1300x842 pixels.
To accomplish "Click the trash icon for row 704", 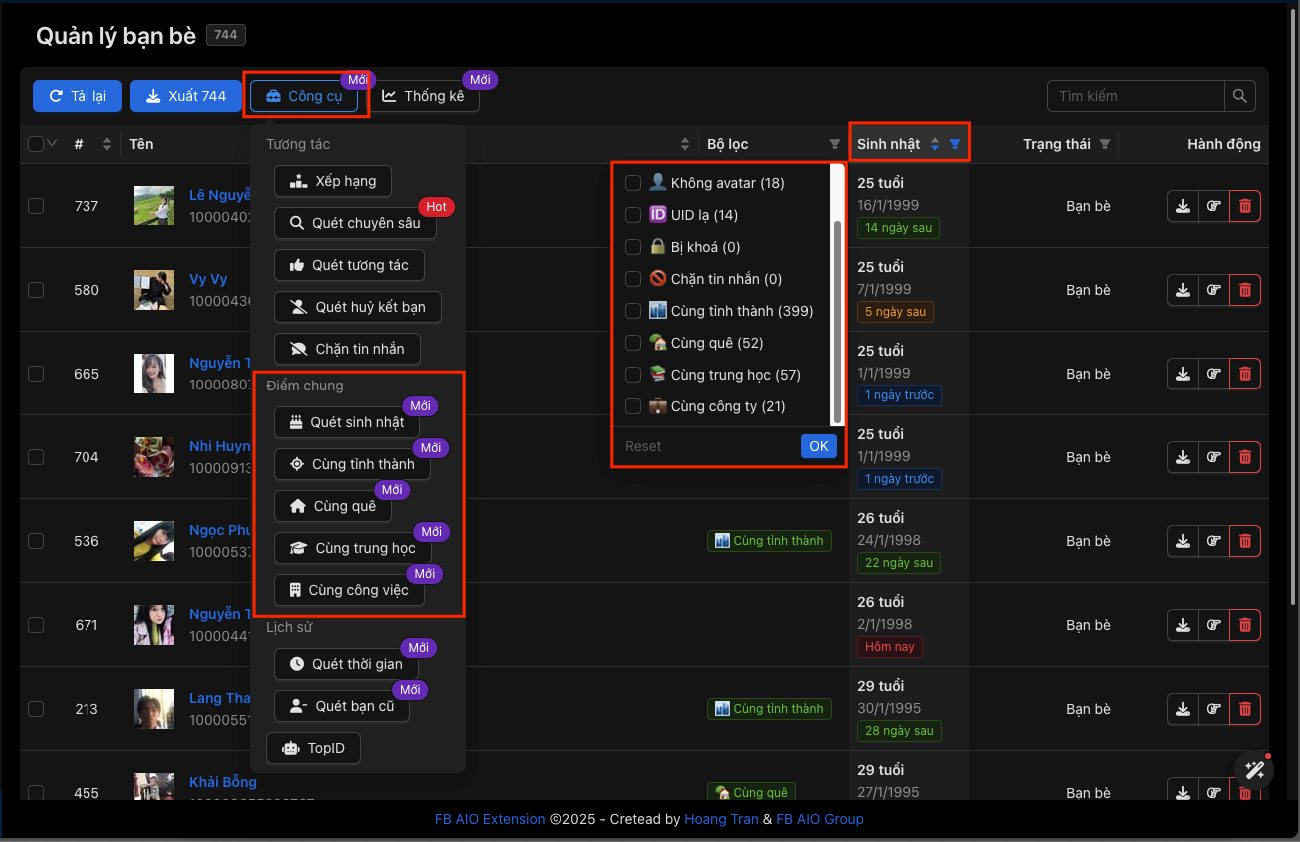I will click(1245, 457).
